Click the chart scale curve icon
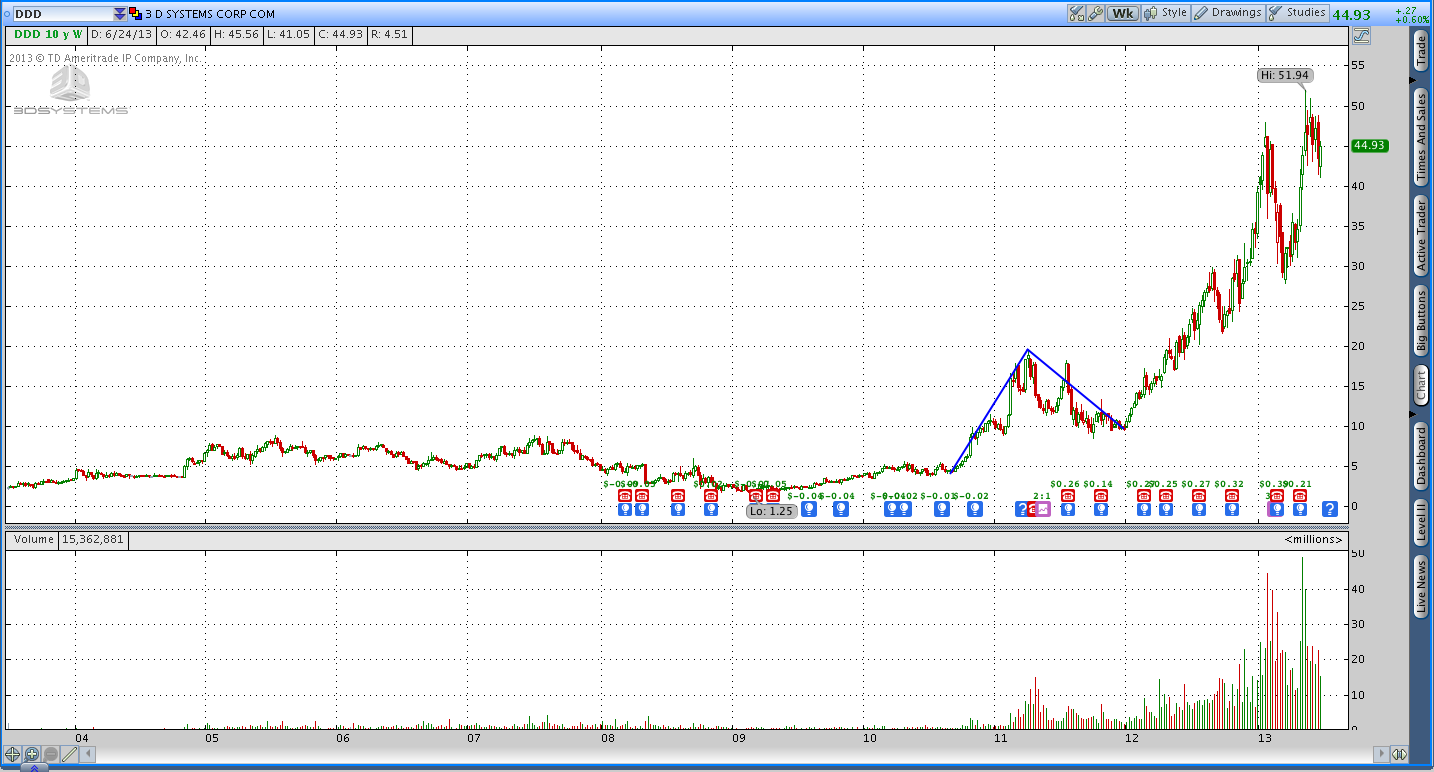This screenshot has height=772, width=1434. point(1360,36)
